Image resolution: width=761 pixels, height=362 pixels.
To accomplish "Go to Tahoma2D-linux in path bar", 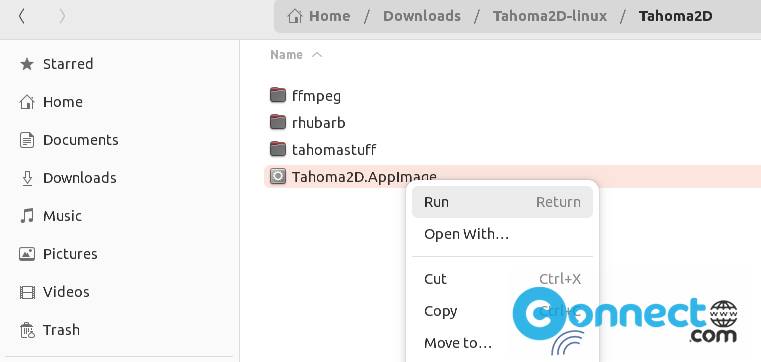I will point(550,16).
